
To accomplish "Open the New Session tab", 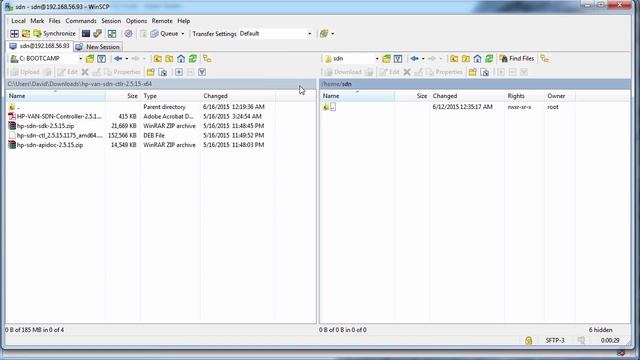I will tap(98, 47).
